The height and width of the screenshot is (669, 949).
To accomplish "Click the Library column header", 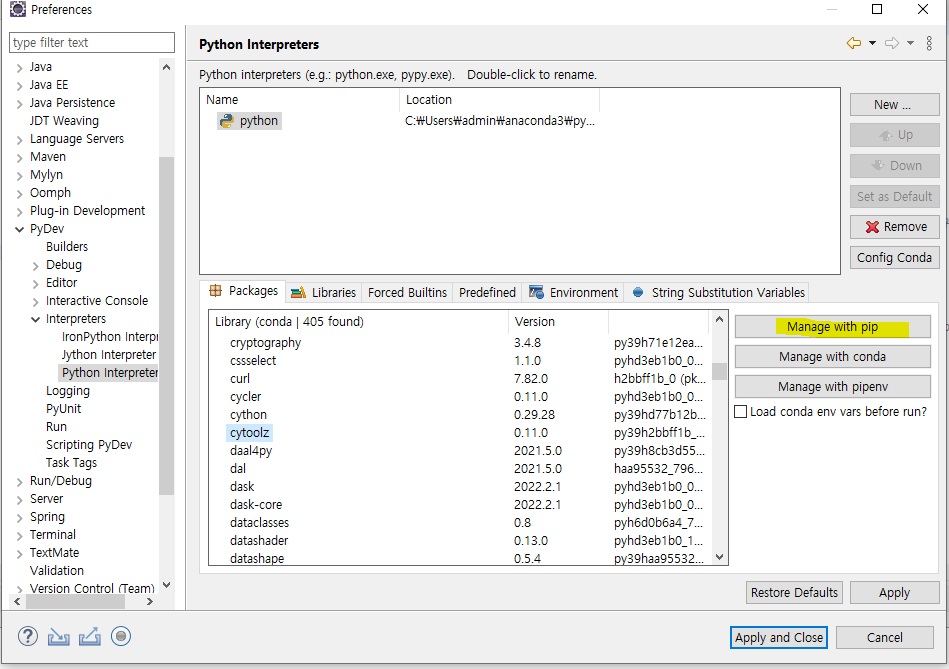I will (x=358, y=321).
